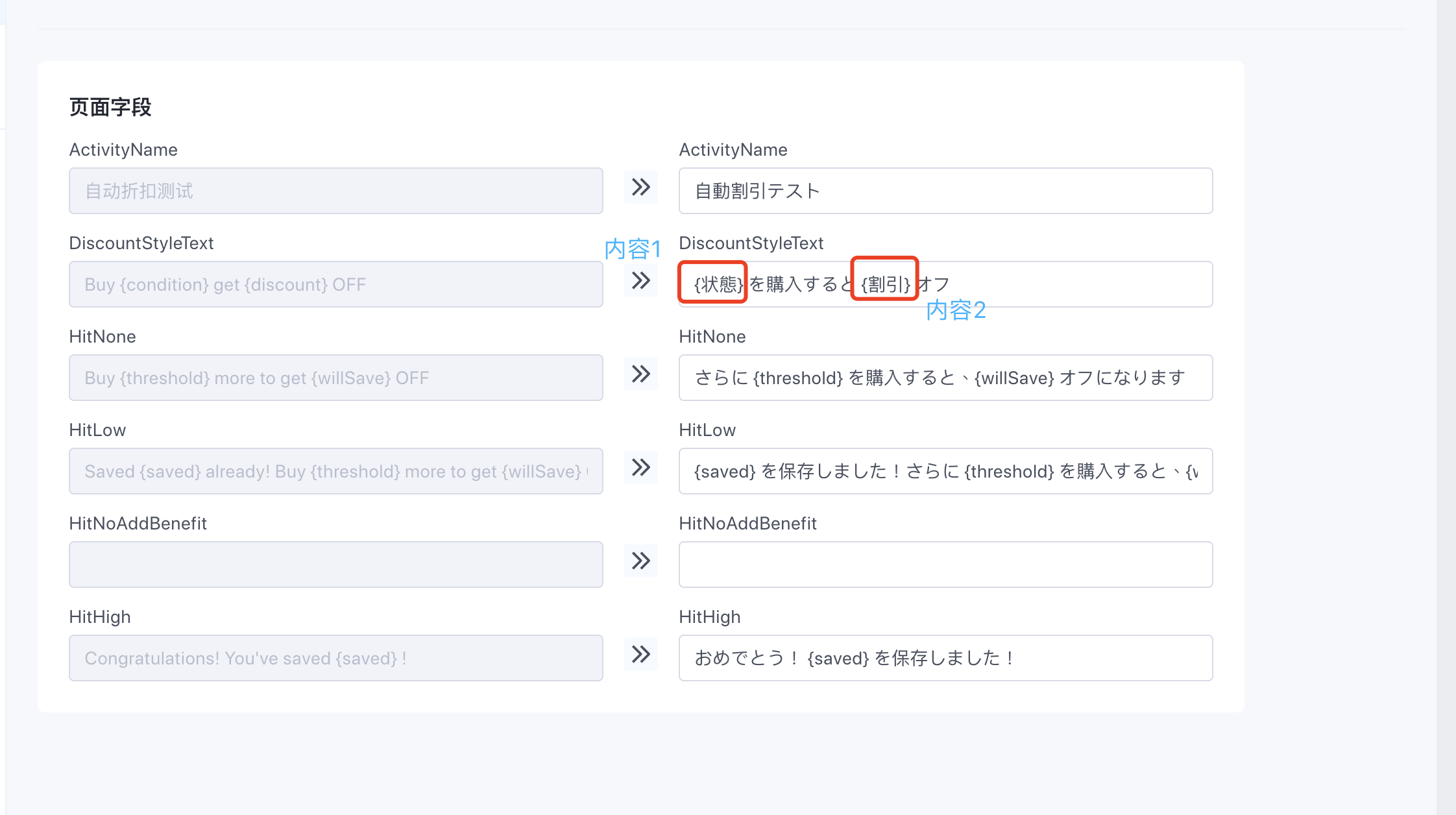The height and width of the screenshot is (815, 1456).
Task: Click the Japanese HitLow translation input
Action: (945, 471)
